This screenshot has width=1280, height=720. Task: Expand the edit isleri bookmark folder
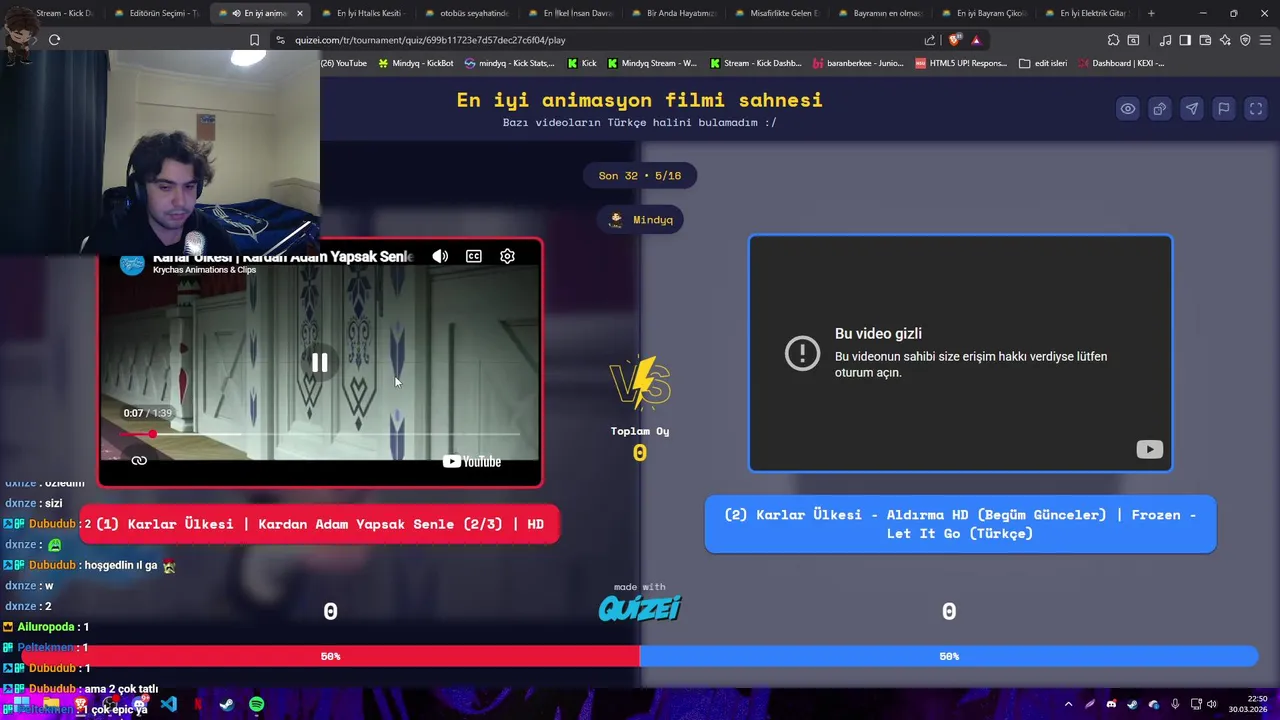click(1043, 63)
